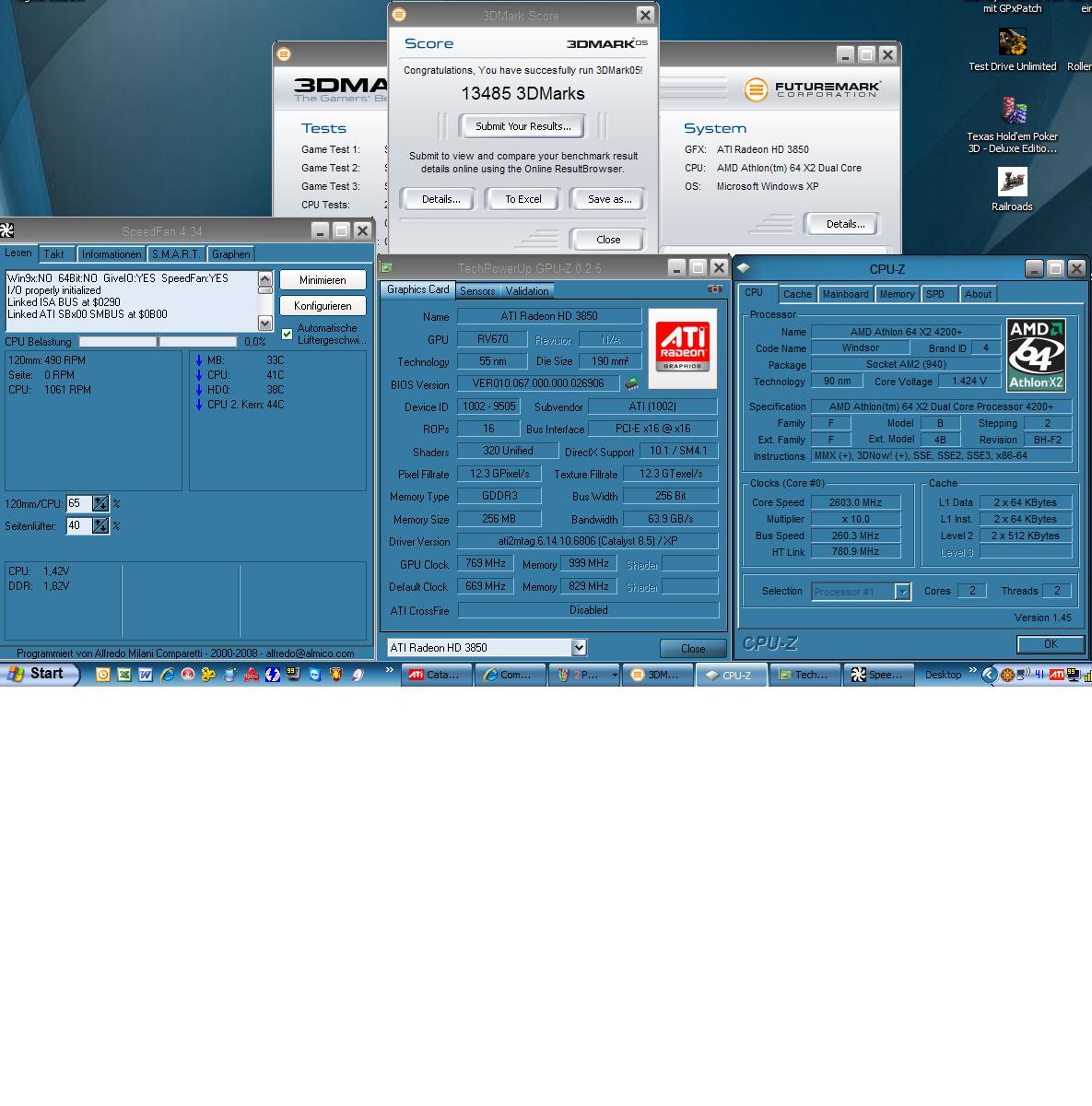This screenshot has width=1092, height=1106.
Task: Open the Outlook quick launch icon
Action: pos(103,675)
